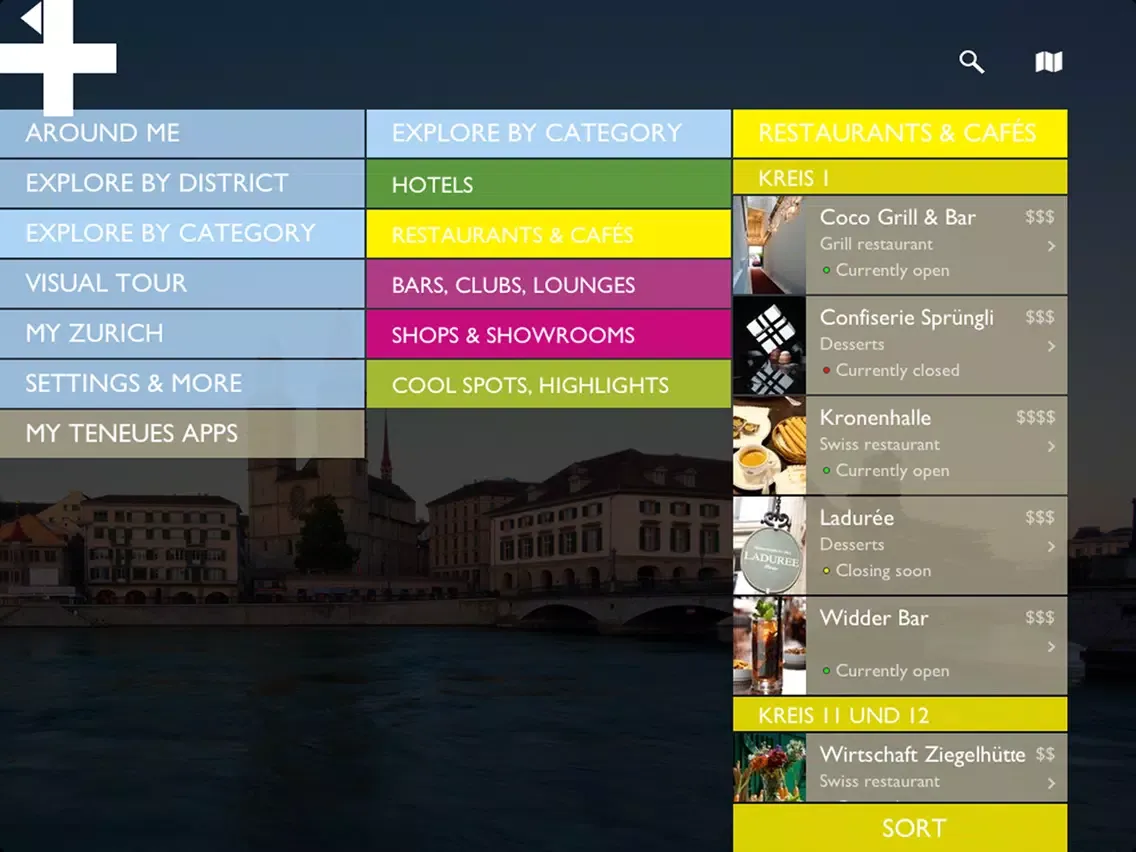Select Explore by District in main menu
This screenshot has height=852, width=1136.
(x=182, y=183)
